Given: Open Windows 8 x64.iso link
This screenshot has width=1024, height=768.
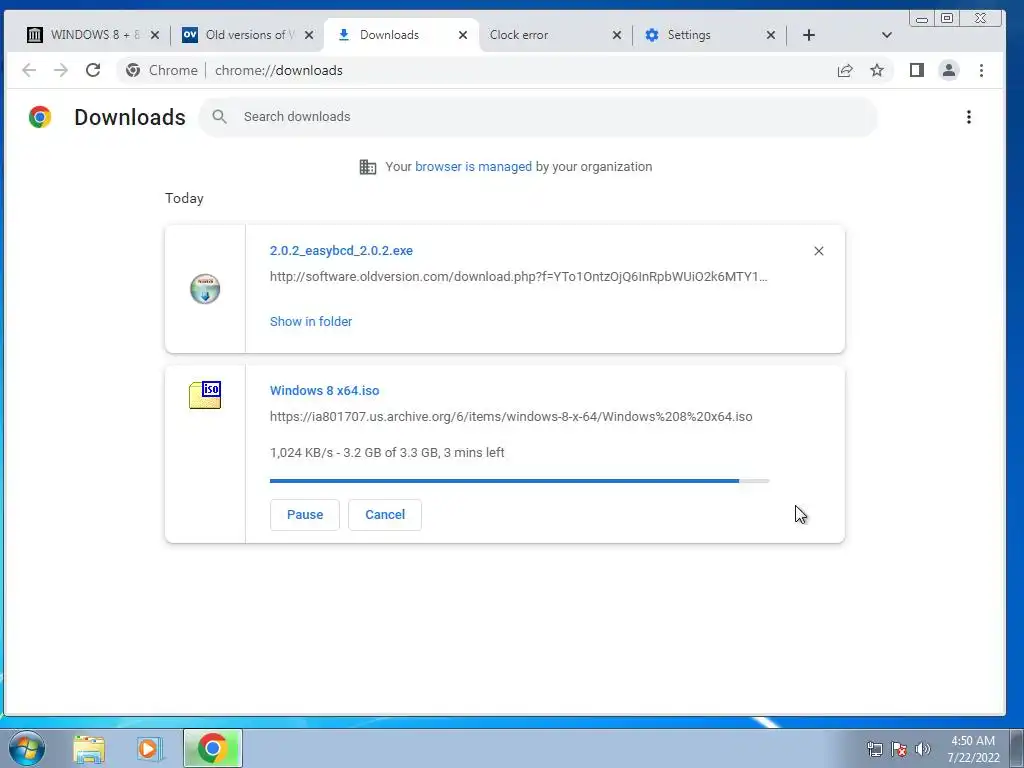Looking at the screenshot, I should pos(325,391).
